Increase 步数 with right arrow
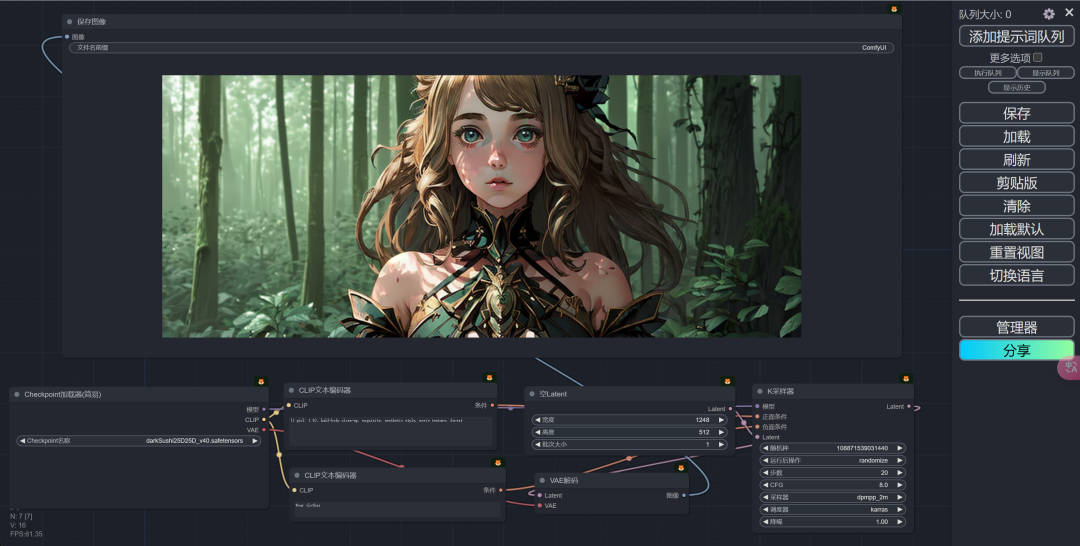The height and width of the screenshot is (546, 1080). coord(900,472)
